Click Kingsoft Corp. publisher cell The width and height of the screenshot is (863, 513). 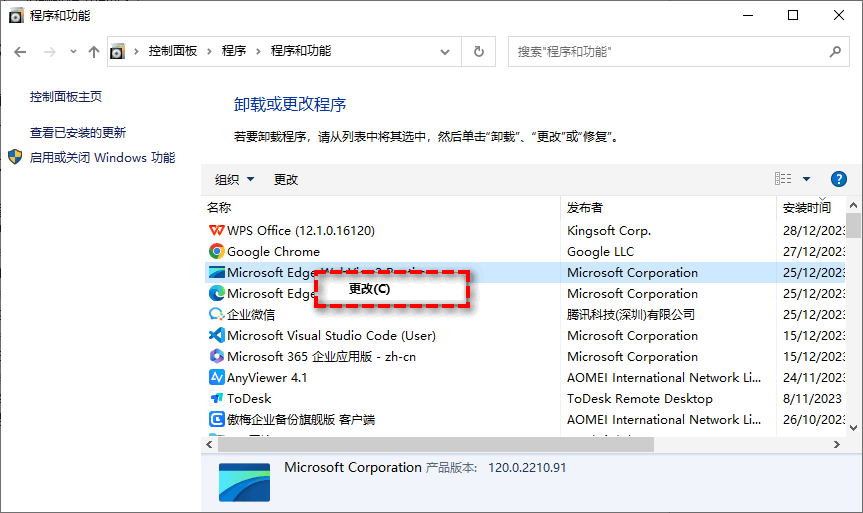tap(609, 231)
